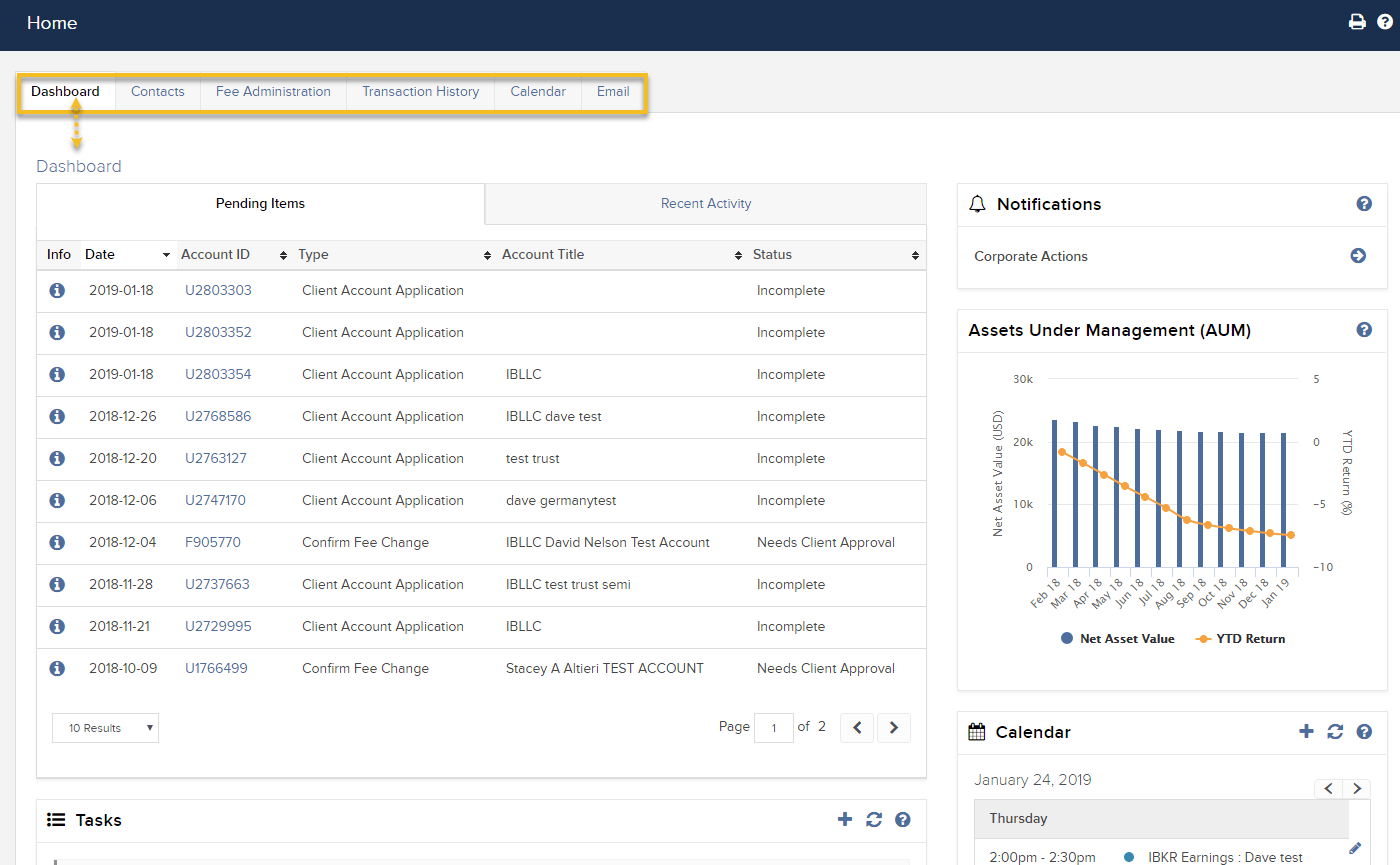Open Corporate Actions arrow icon
This screenshot has width=1400, height=865.
(x=1358, y=256)
